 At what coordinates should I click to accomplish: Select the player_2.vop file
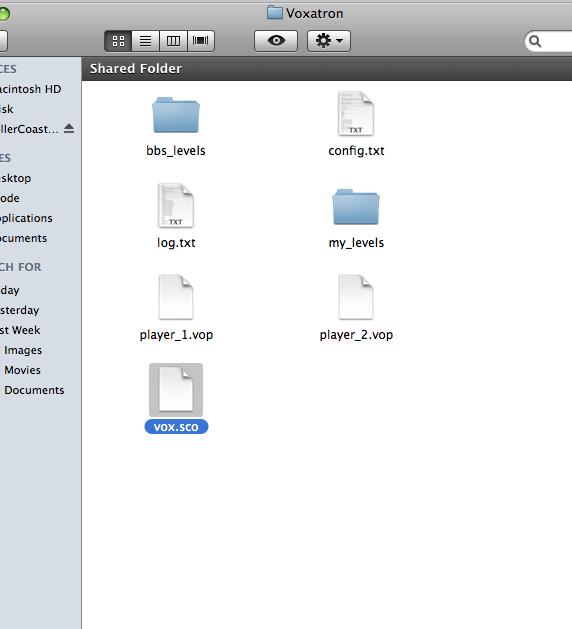[x=356, y=297]
